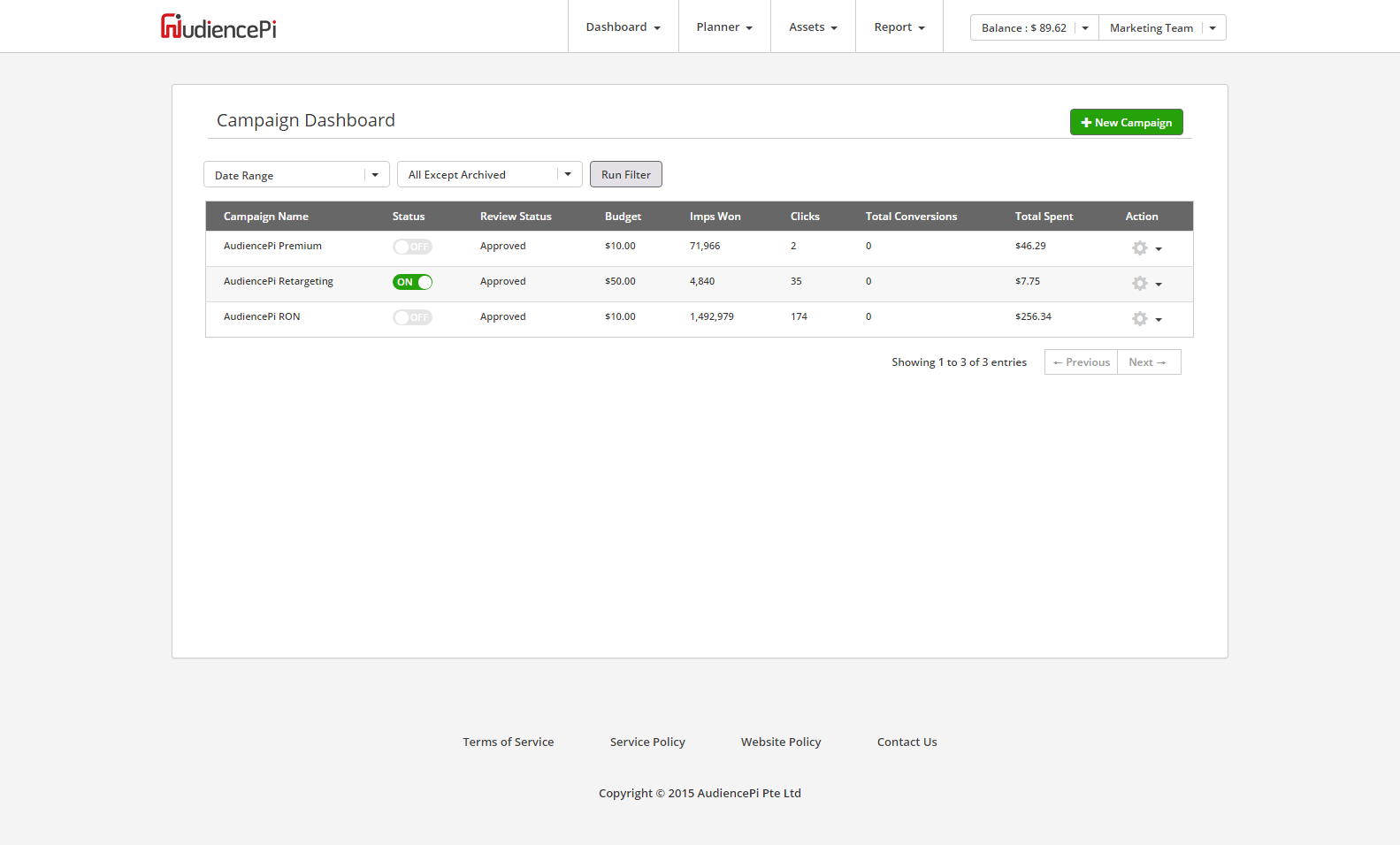Viewport: 1400px width, 845px height.
Task: Expand the All Except Archived filter
Action: [489, 175]
